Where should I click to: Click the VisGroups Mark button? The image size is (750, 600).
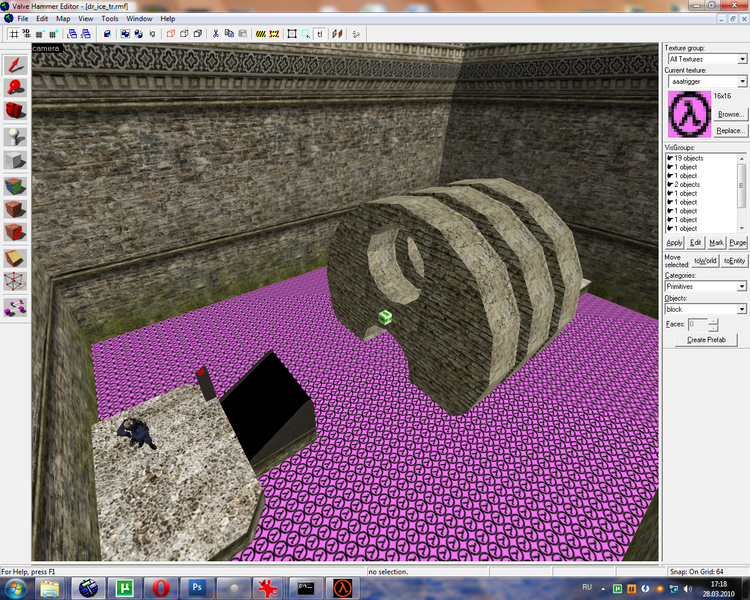(716, 243)
